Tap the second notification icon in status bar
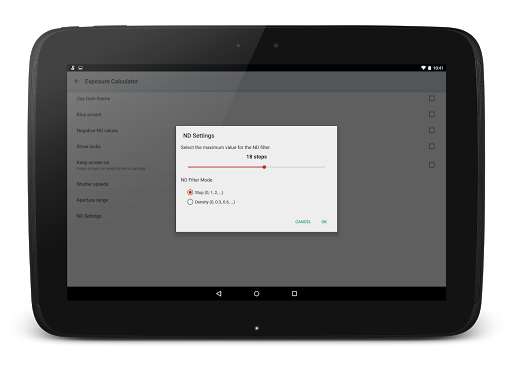This screenshot has height=369, width=512. 80,68
